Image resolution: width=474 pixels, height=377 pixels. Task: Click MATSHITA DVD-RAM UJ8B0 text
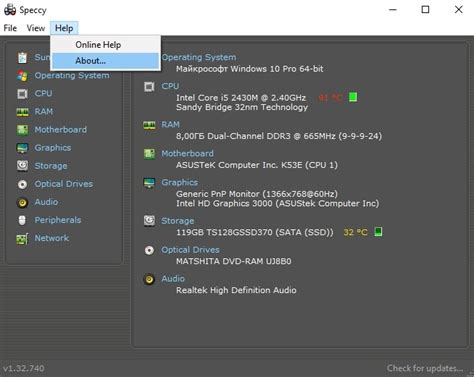pos(234,261)
